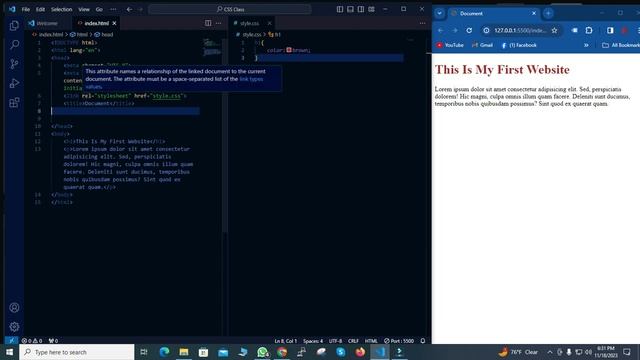Open the Chrome tab search dropdown
Screen dimensions: 640x360
pos(440,13)
